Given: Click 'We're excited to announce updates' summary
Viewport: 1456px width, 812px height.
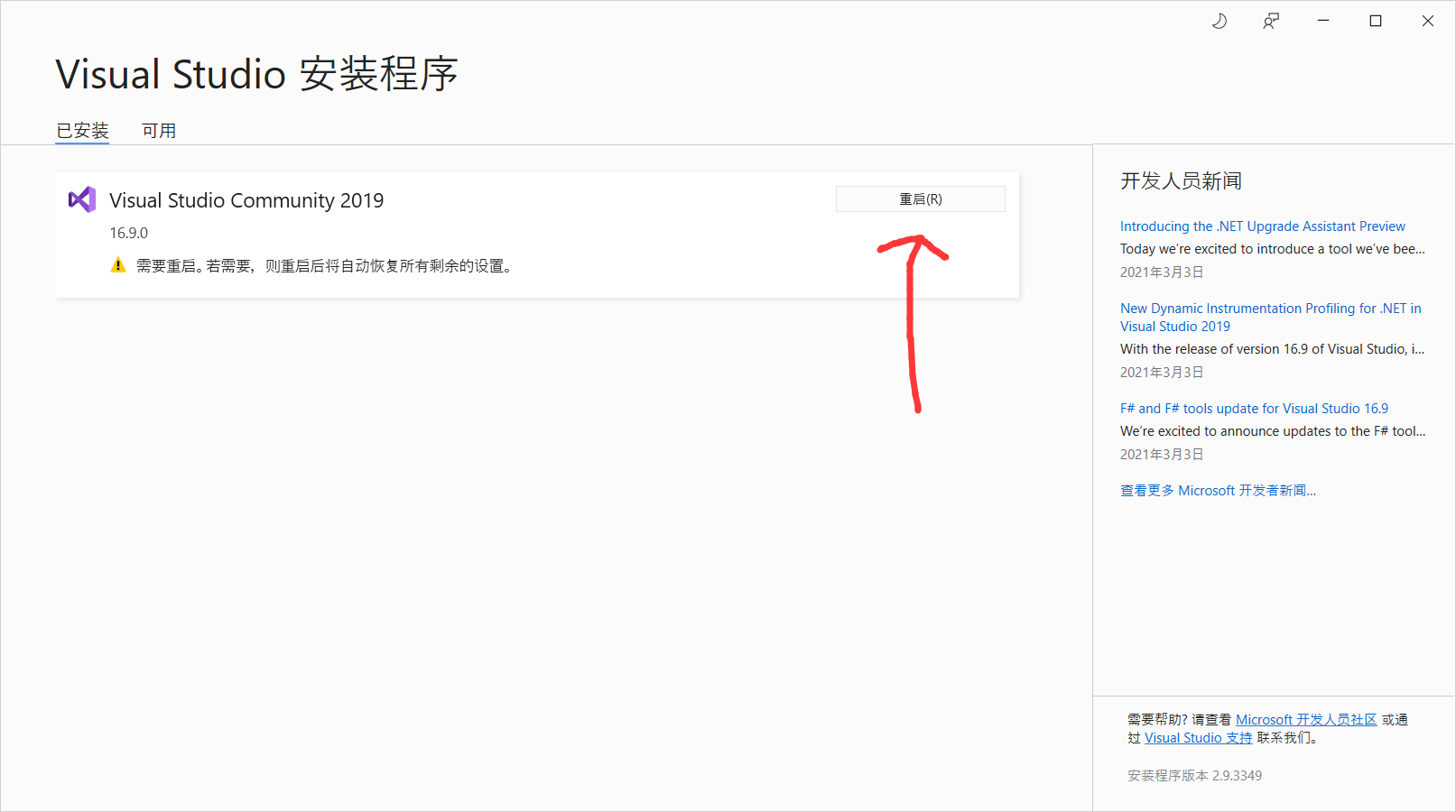Looking at the screenshot, I should (1273, 431).
